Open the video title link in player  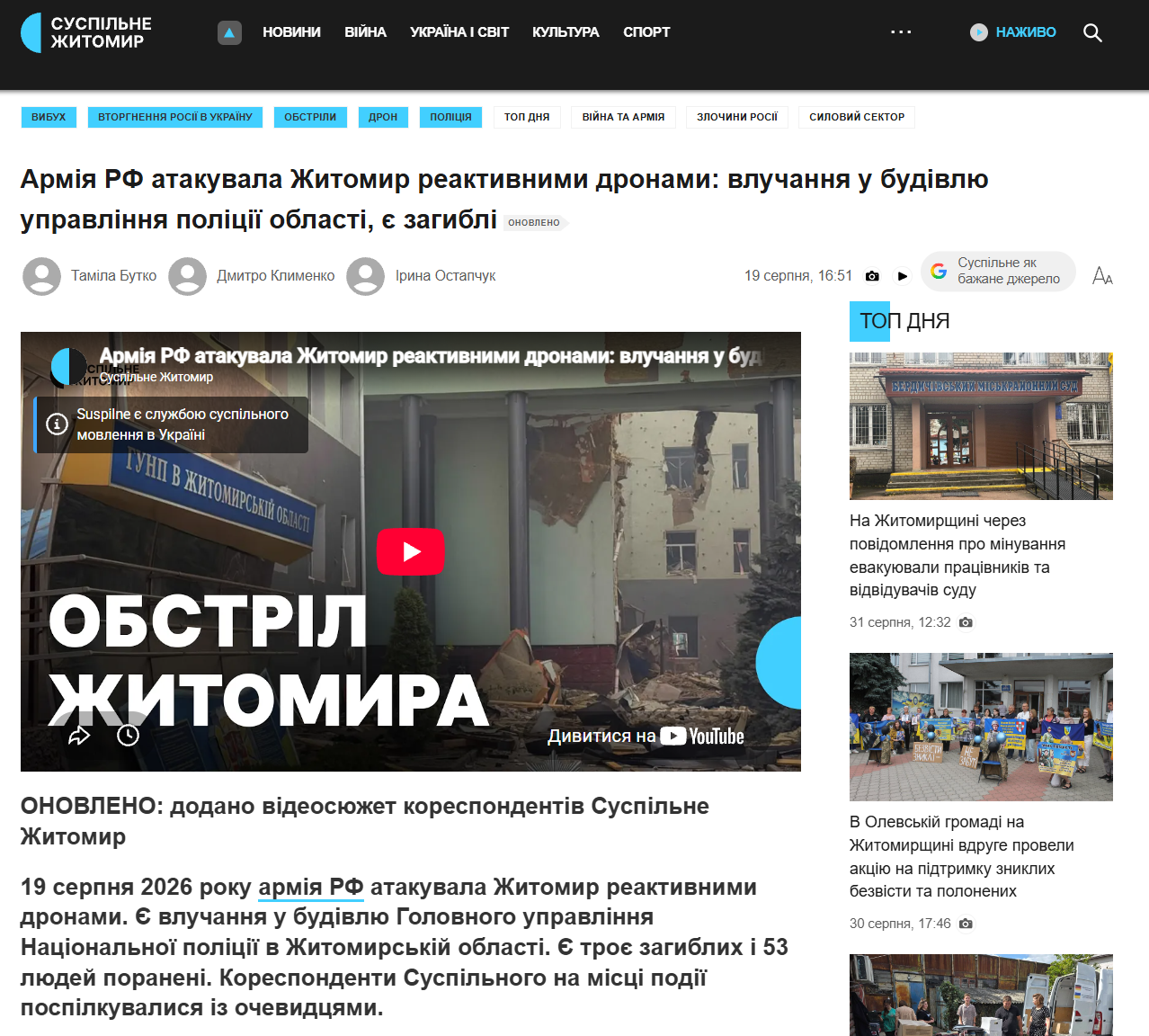tap(432, 356)
